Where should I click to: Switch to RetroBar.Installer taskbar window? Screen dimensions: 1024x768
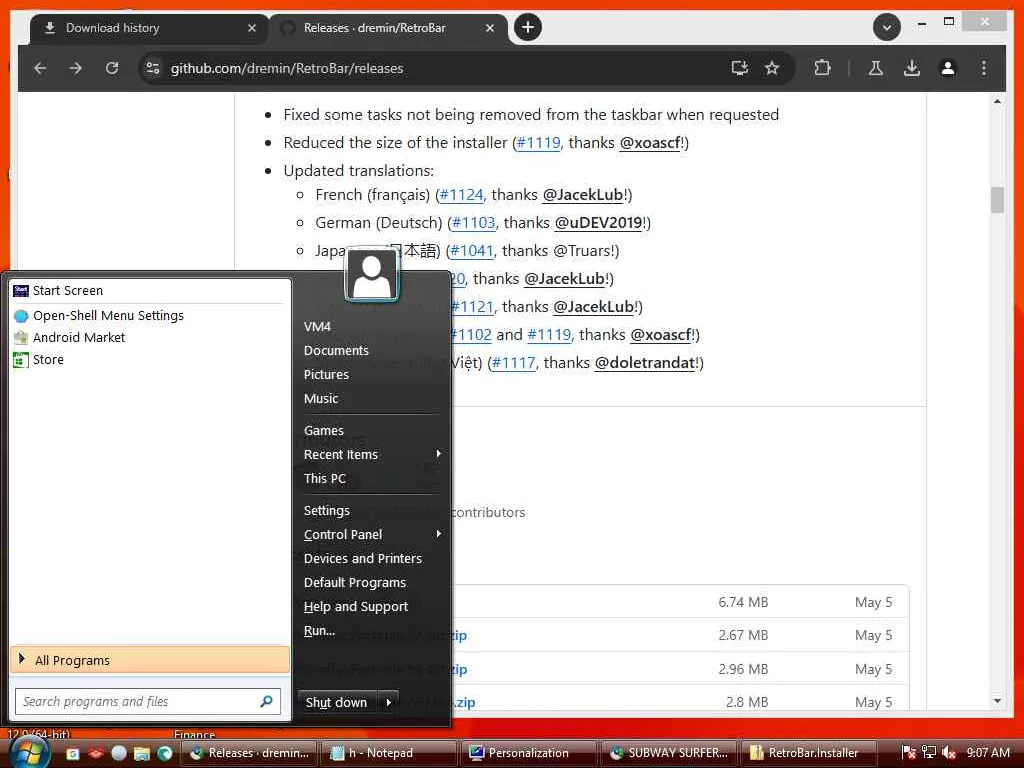pos(808,753)
